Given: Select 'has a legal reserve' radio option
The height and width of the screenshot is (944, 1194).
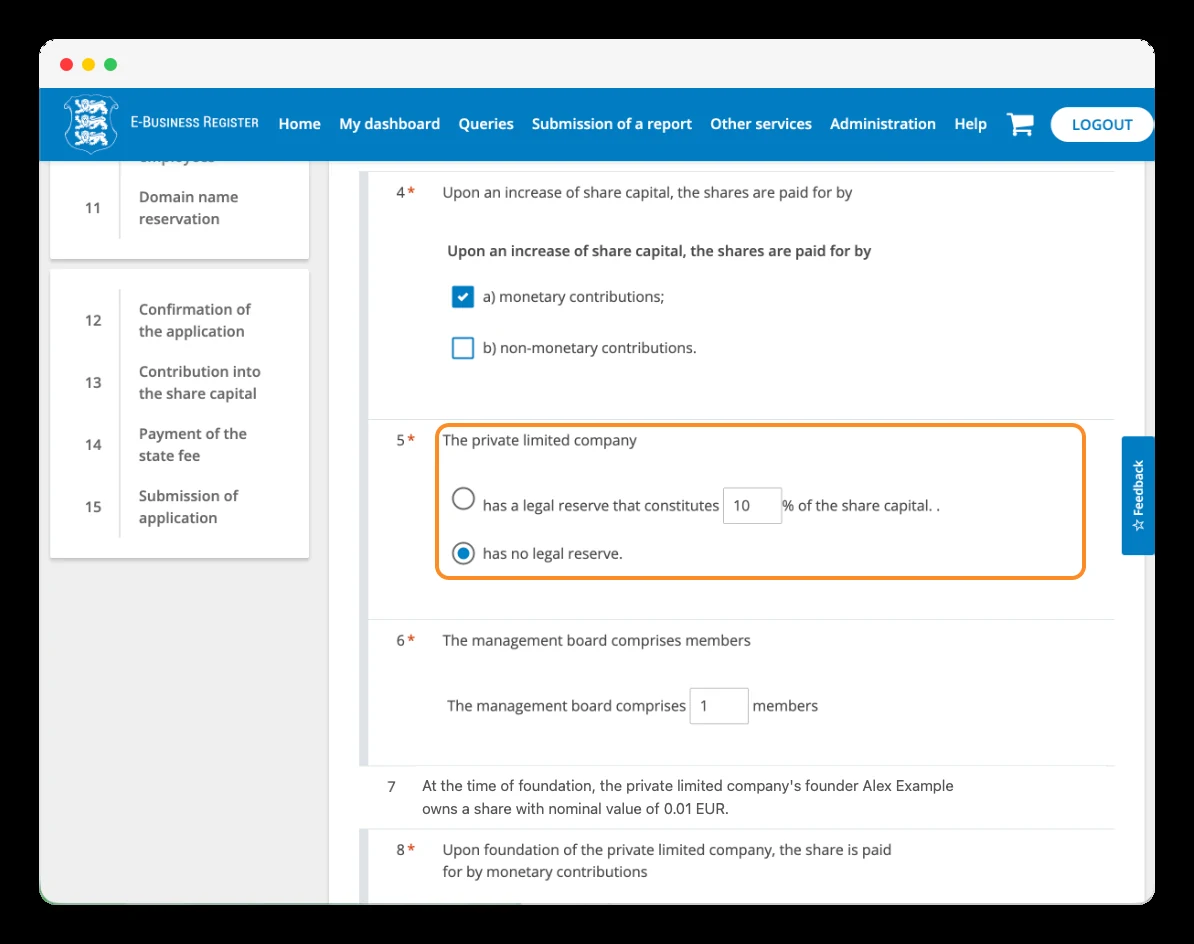Looking at the screenshot, I should 463,499.
